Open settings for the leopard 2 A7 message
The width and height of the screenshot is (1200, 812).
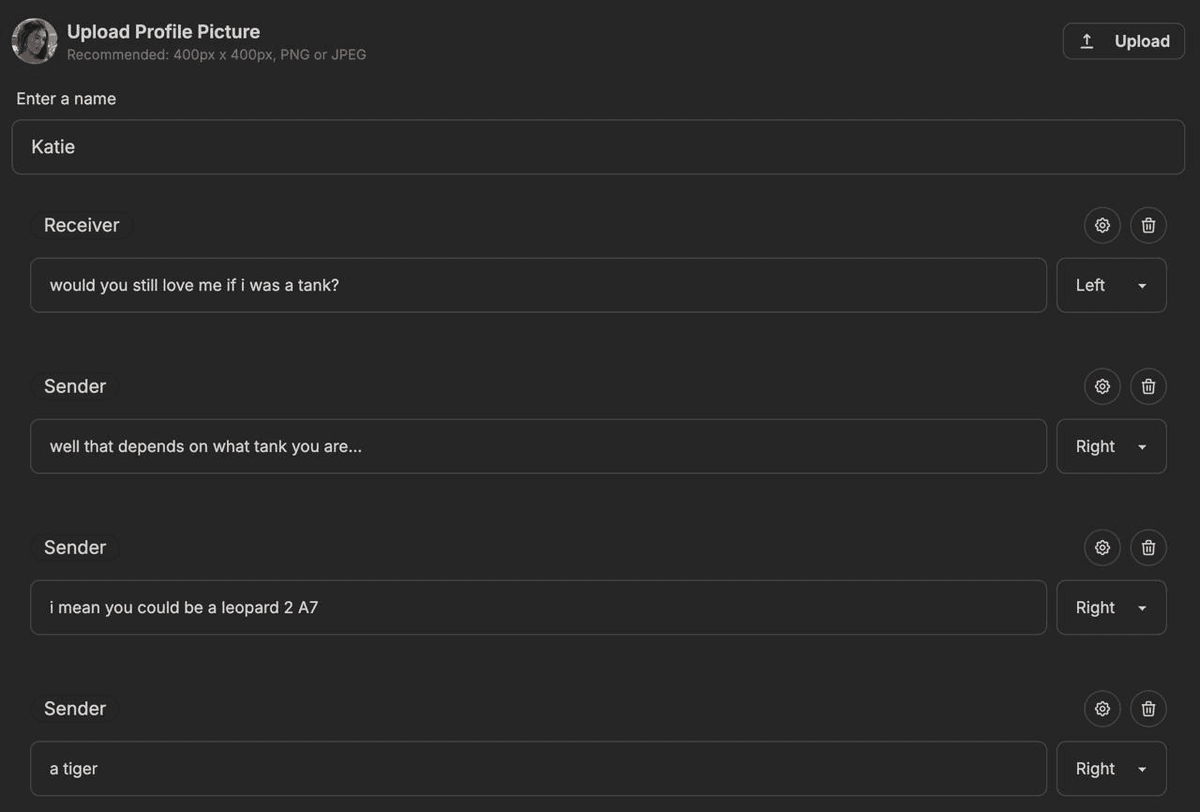tap(1102, 547)
